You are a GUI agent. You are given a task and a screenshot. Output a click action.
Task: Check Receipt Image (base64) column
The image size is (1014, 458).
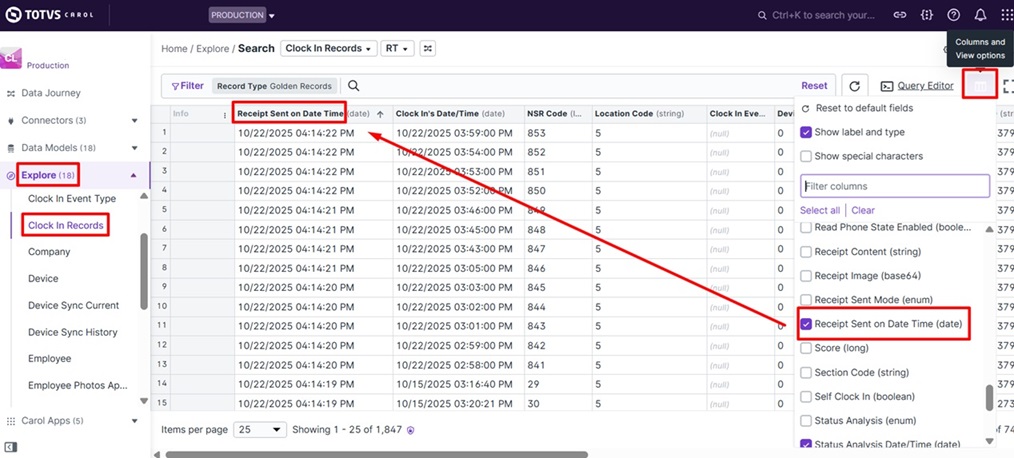pos(806,276)
